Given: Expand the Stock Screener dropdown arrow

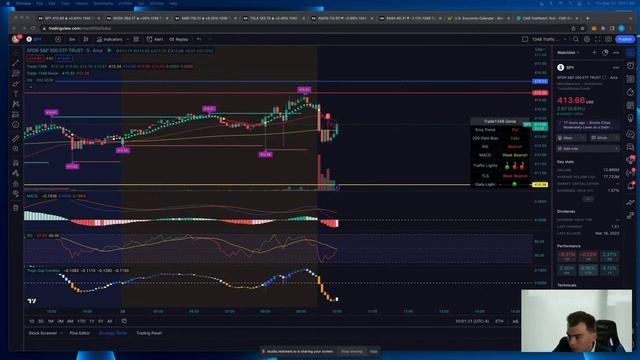Looking at the screenshot, I should (x=61, y=333).
